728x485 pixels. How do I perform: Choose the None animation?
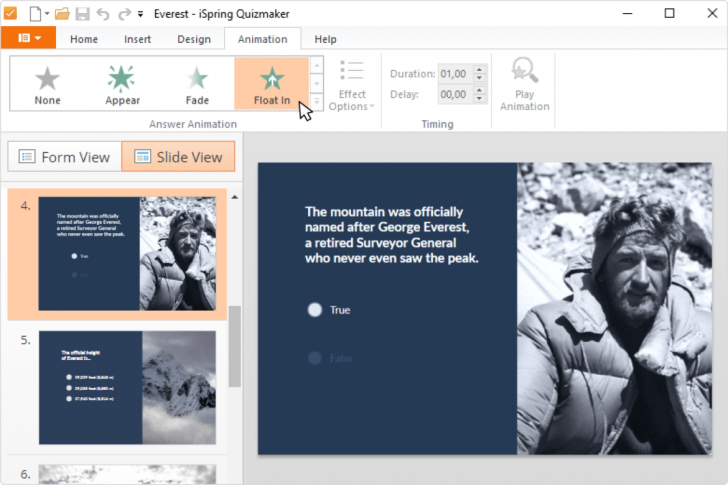coord(47,84)
